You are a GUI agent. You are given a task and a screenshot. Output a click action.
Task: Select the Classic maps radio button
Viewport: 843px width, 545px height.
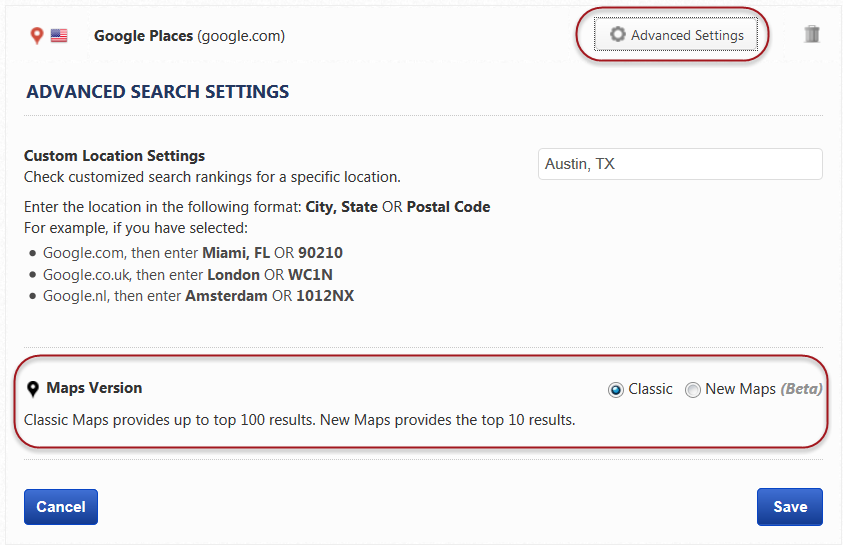tap(616, 390)
